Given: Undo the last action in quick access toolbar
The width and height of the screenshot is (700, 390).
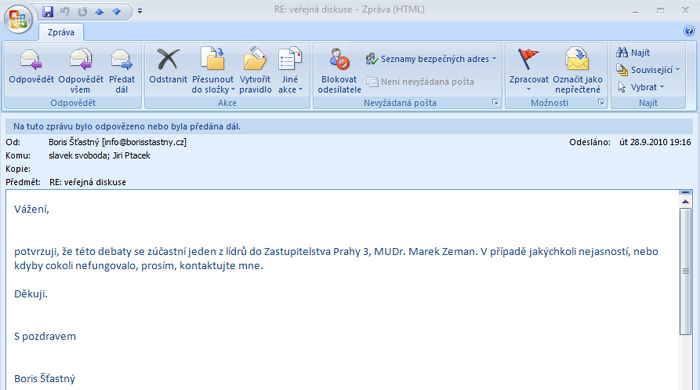Looking at the screenshot, I should tap(65, 11).
